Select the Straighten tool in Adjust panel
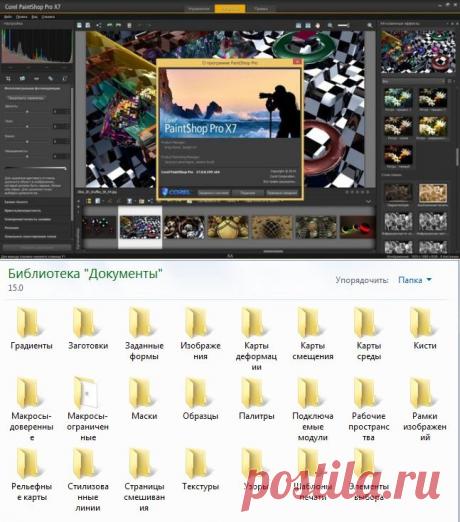 pyautogui.click(x=22, y=78)
